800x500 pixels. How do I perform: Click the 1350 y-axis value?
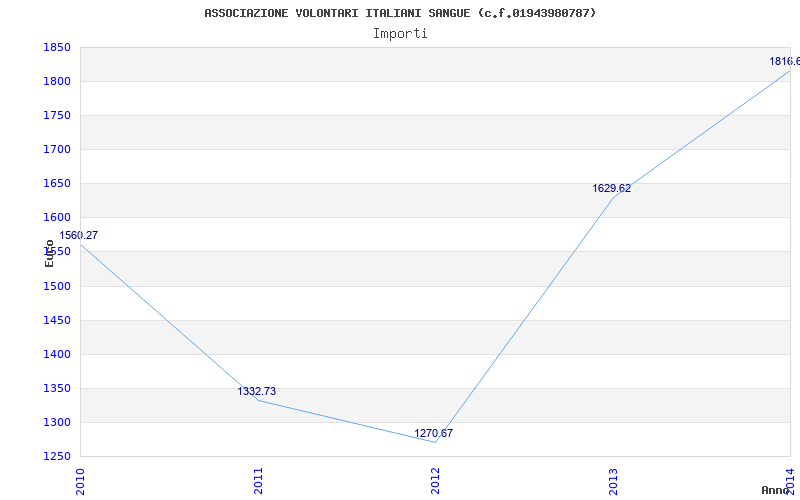[57, 389]
